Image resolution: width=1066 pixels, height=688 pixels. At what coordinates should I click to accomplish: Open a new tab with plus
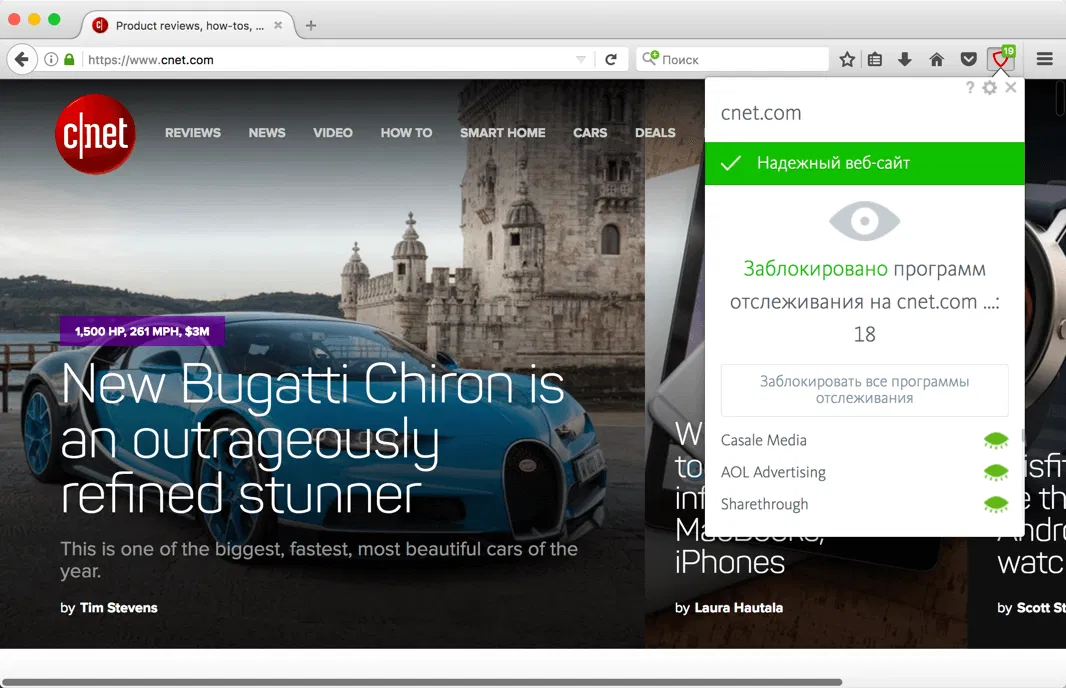[311, 25]
